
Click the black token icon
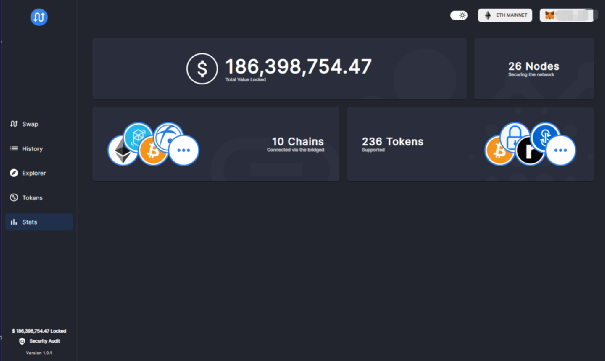[530, 151]
